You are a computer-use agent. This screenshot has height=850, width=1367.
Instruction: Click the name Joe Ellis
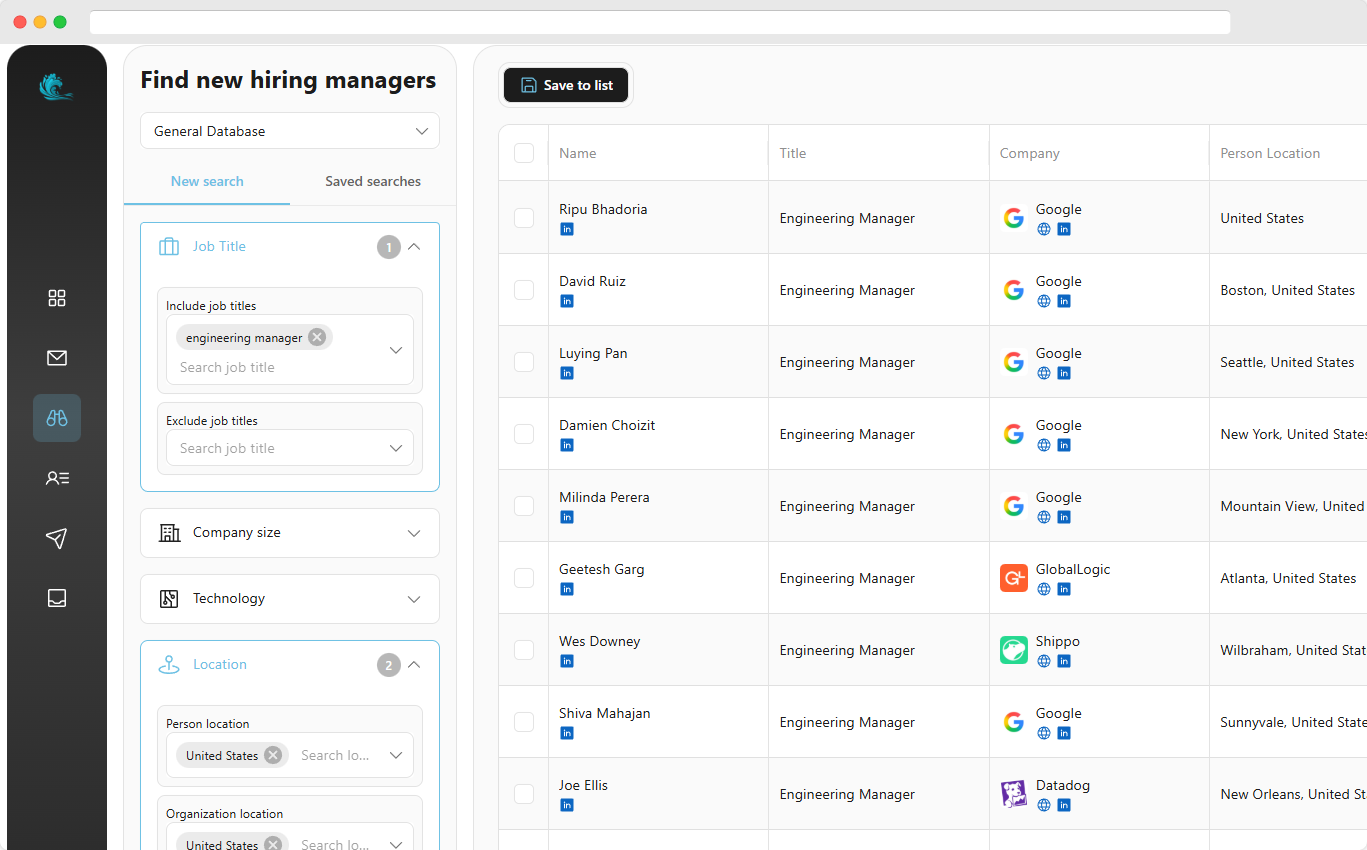click(583, 785)
